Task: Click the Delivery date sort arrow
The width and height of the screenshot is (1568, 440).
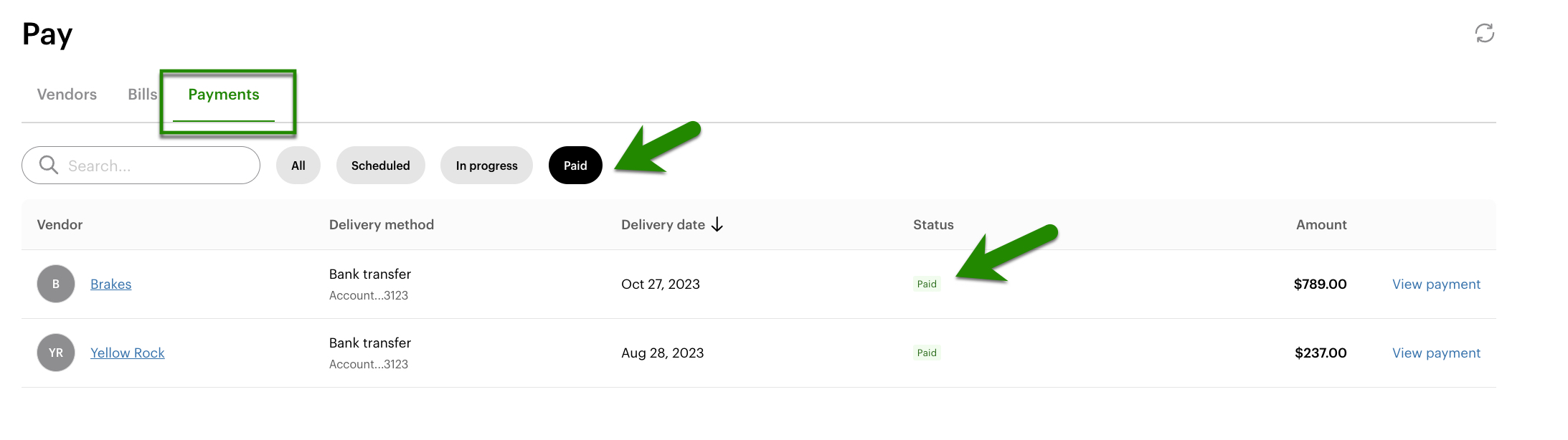Action: click(x=717, y=224)
